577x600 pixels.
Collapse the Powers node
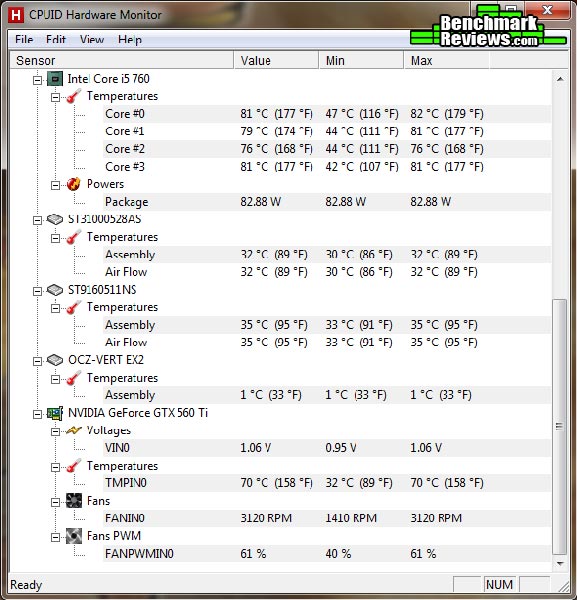[56, 185]
